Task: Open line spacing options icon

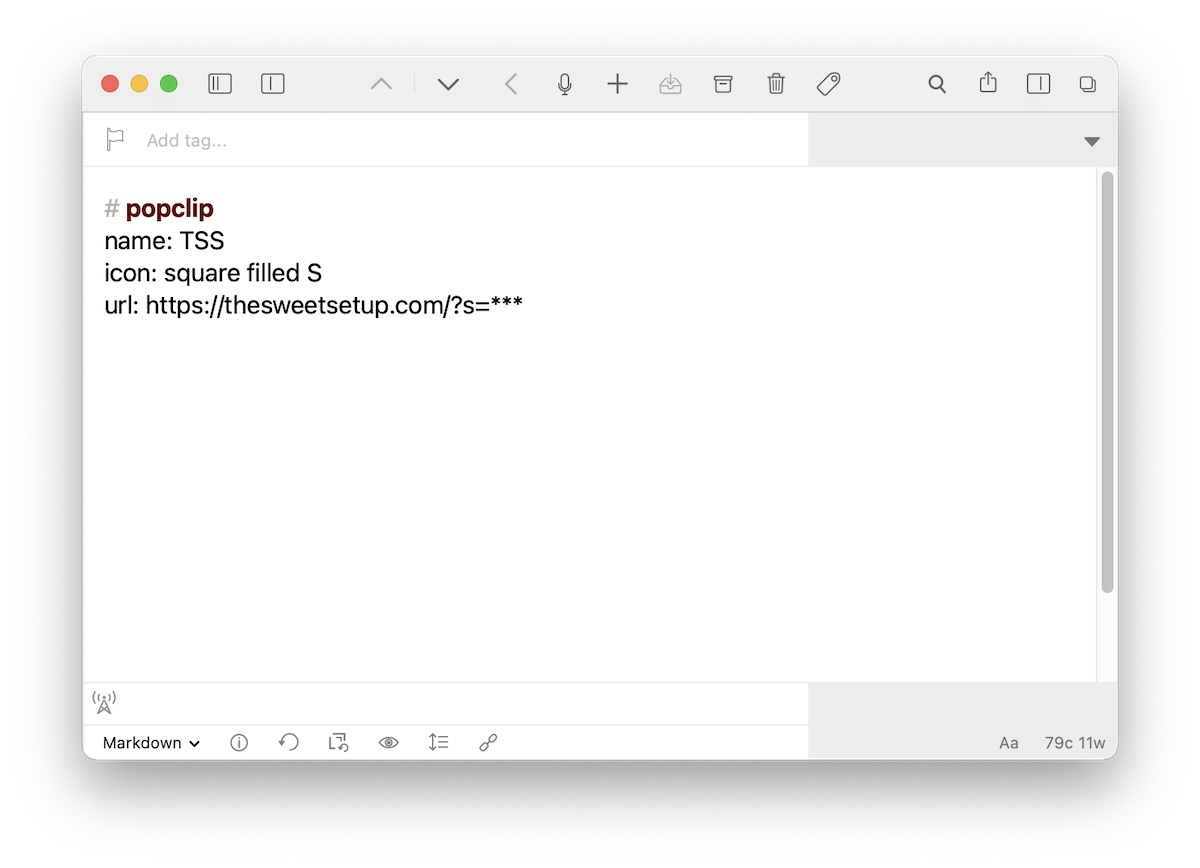Action: click(x=438, y=742)
